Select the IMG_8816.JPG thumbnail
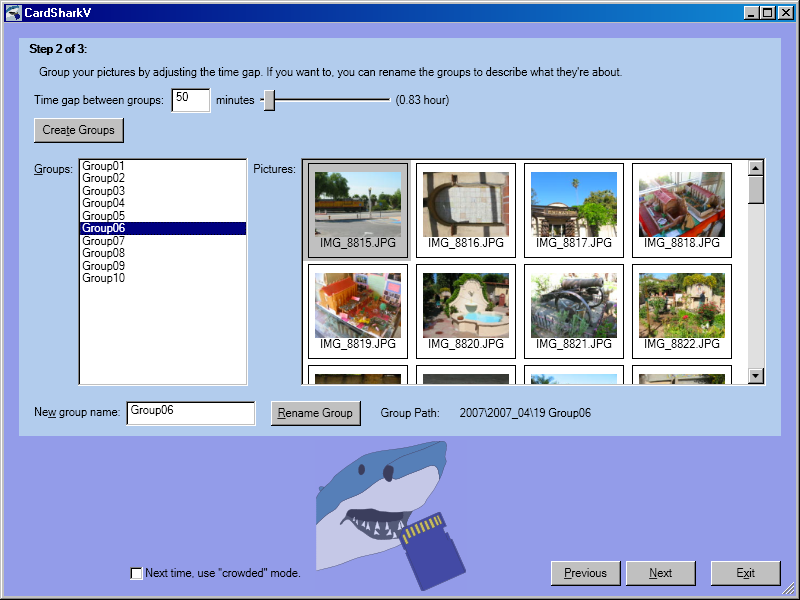 pos(466,210)
